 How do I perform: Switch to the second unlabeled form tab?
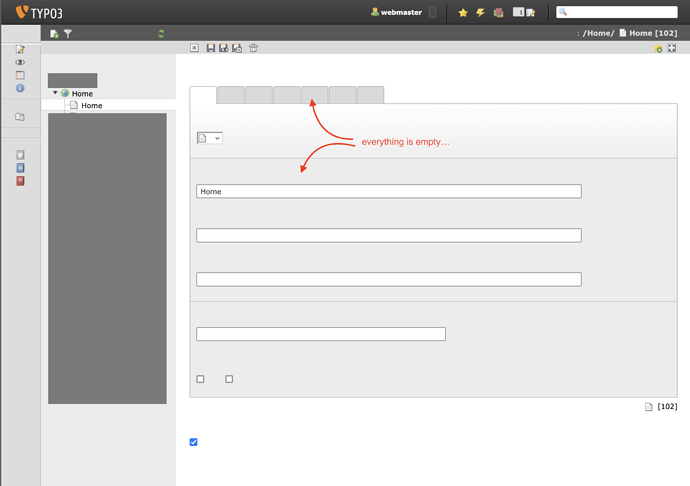click(231, 95)
